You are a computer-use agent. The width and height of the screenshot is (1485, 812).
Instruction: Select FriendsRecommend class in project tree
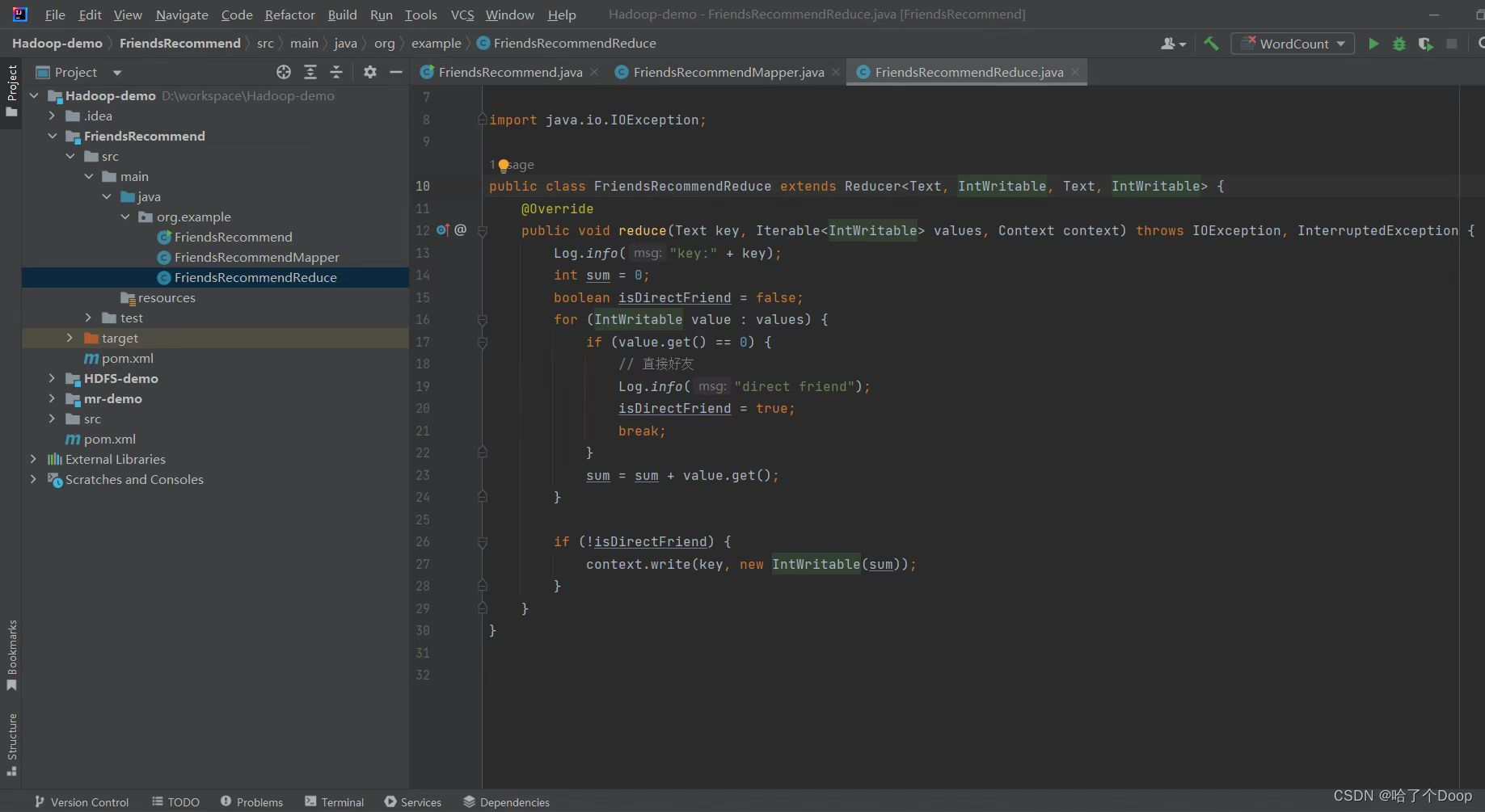pyautogui.click(x=233, y=237)
